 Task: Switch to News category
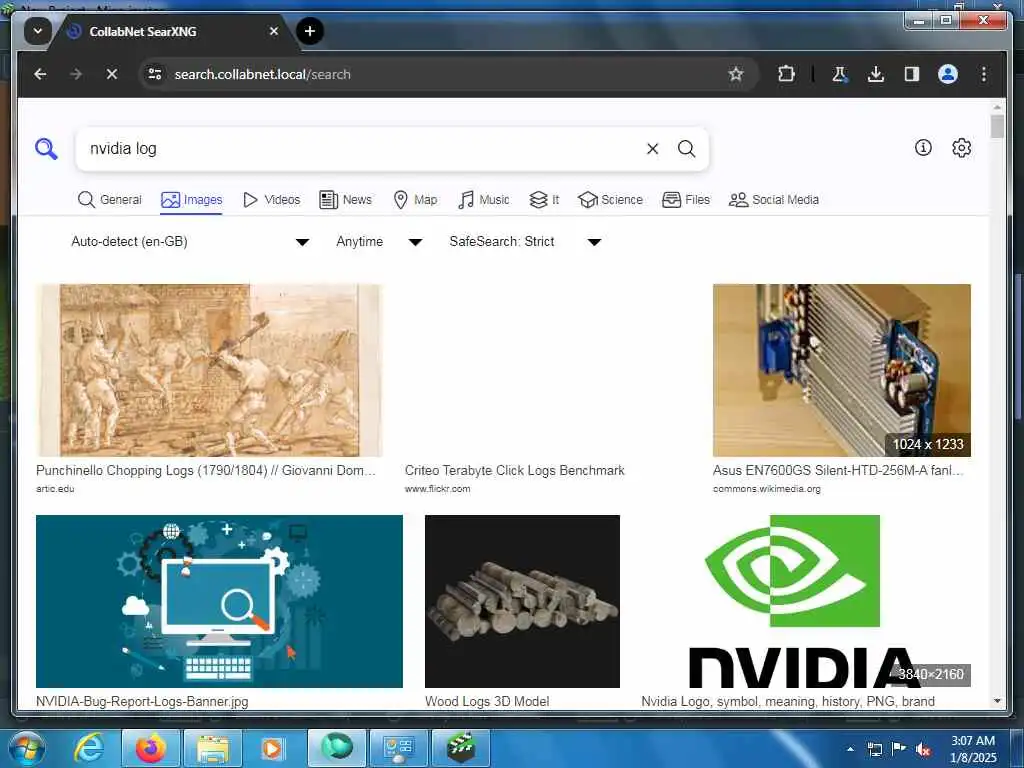click(345, 200)
